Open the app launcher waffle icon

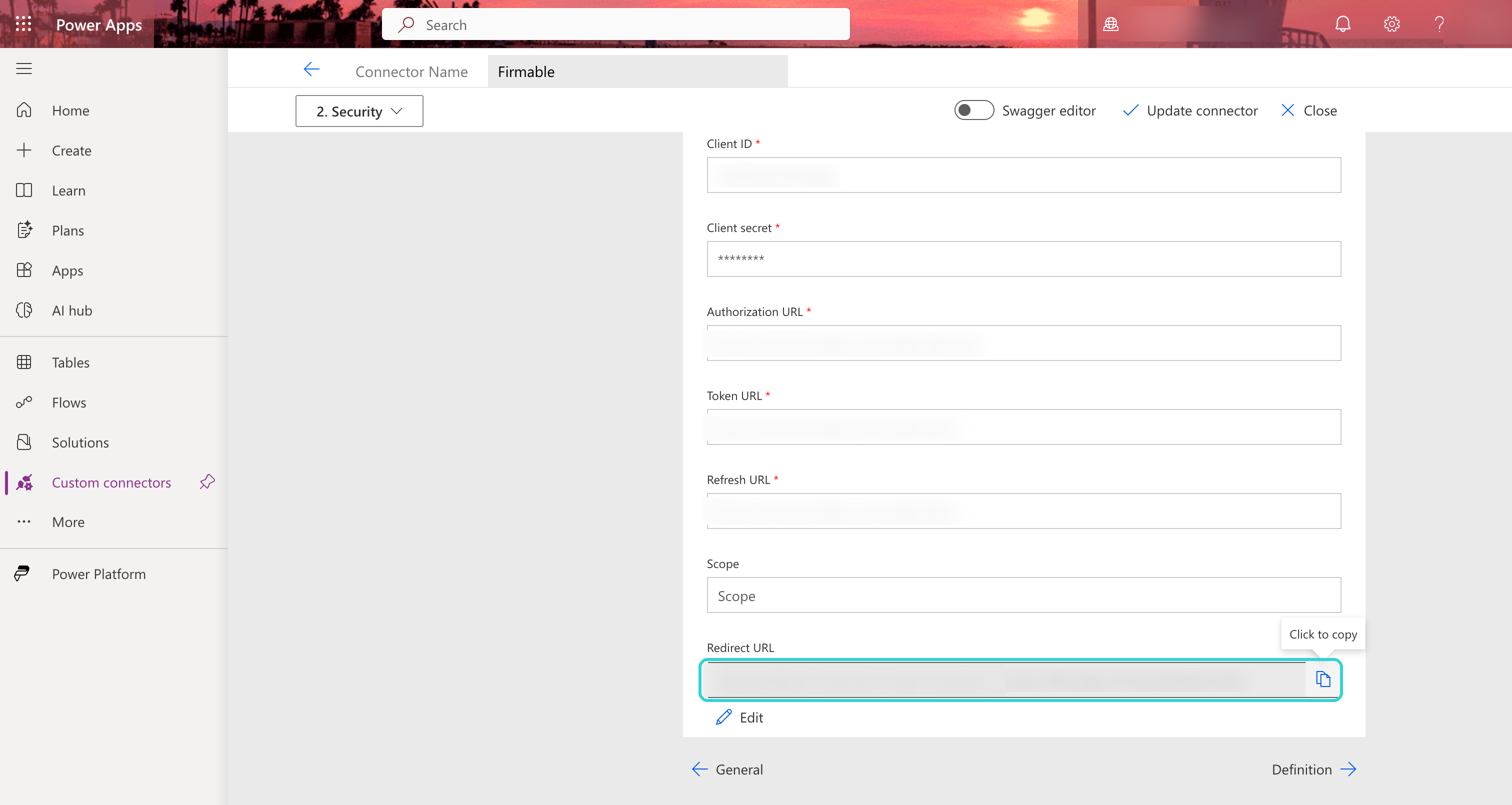tap(23, 24)
